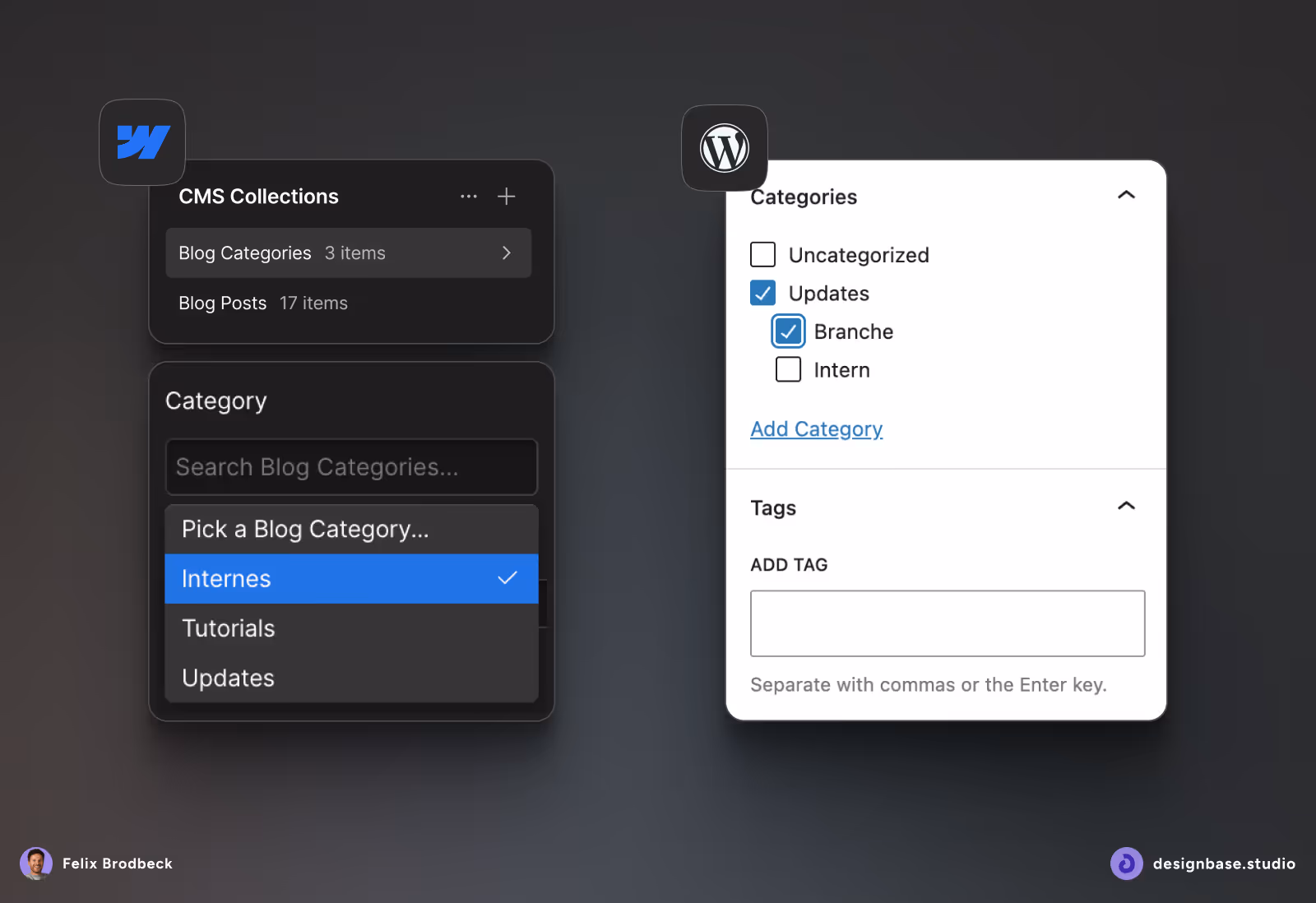Click the Search Blog Categories field
The height and width of the screenshot is (903, 1316).
click(x=351, y=467)
